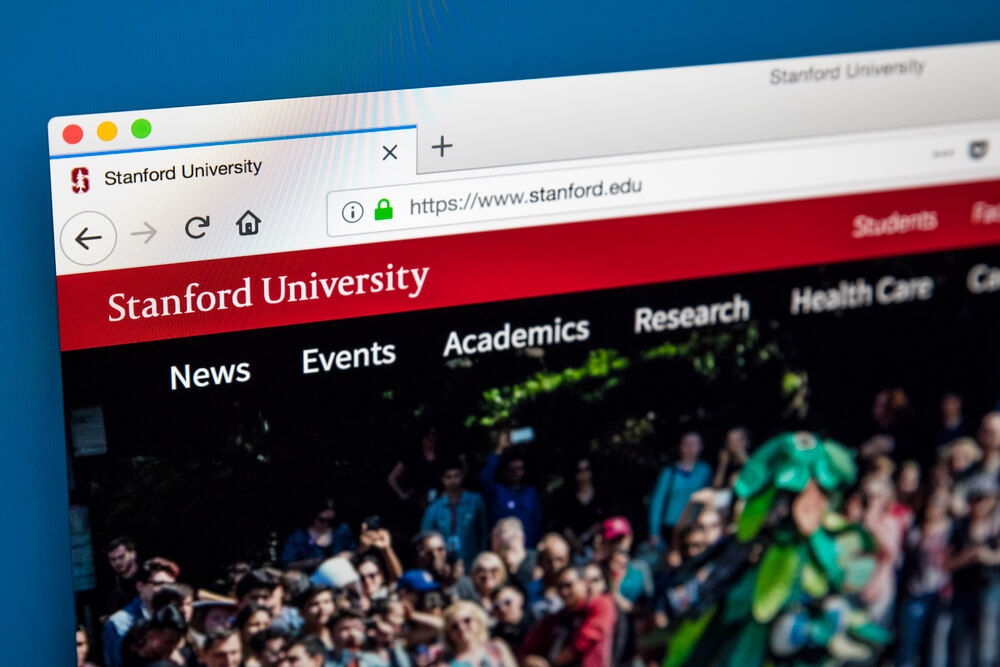Viewport: 1000px width, 667px height.
Task: Show site information via the circled i icon
Action: [352, 211]
